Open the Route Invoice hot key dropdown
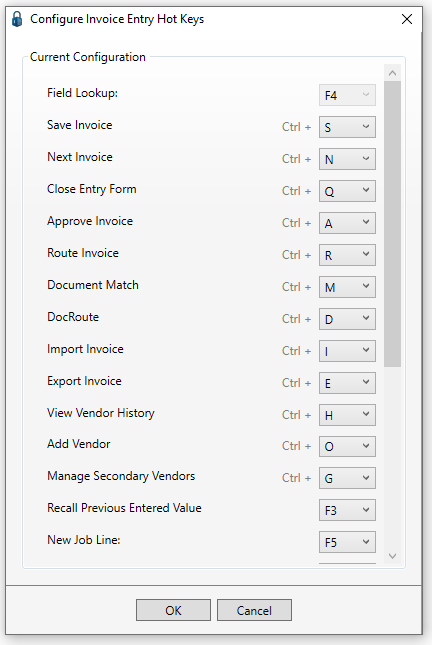Image resolution: width=432 pixels, height=645 pixels. pos(347,255)
